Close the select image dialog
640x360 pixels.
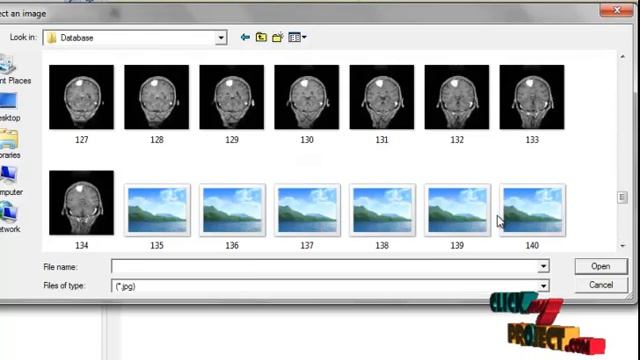pyautogui.click(x=616, y=10)
